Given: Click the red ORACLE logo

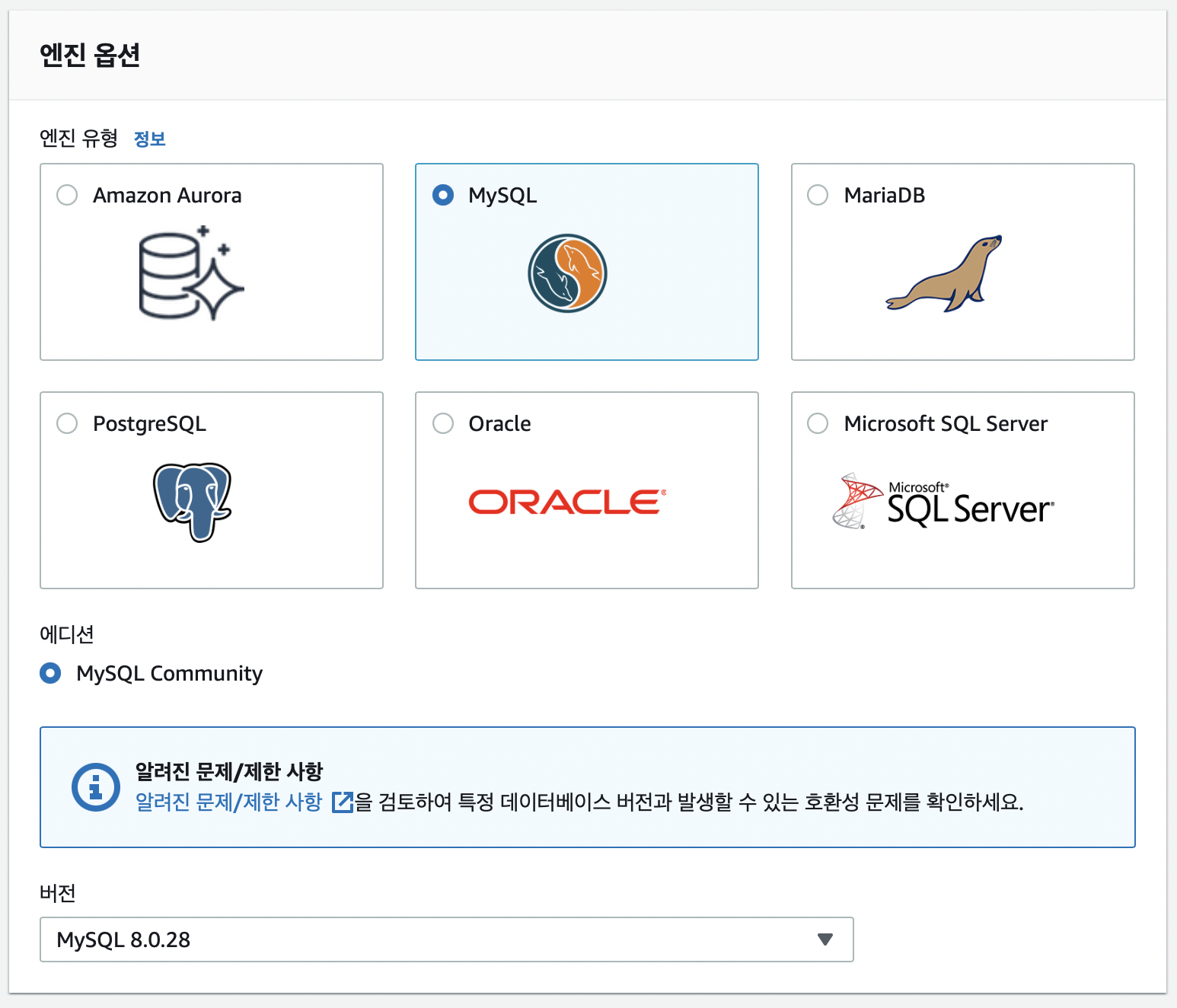Looking at the screenshot, I should [567, 502].
